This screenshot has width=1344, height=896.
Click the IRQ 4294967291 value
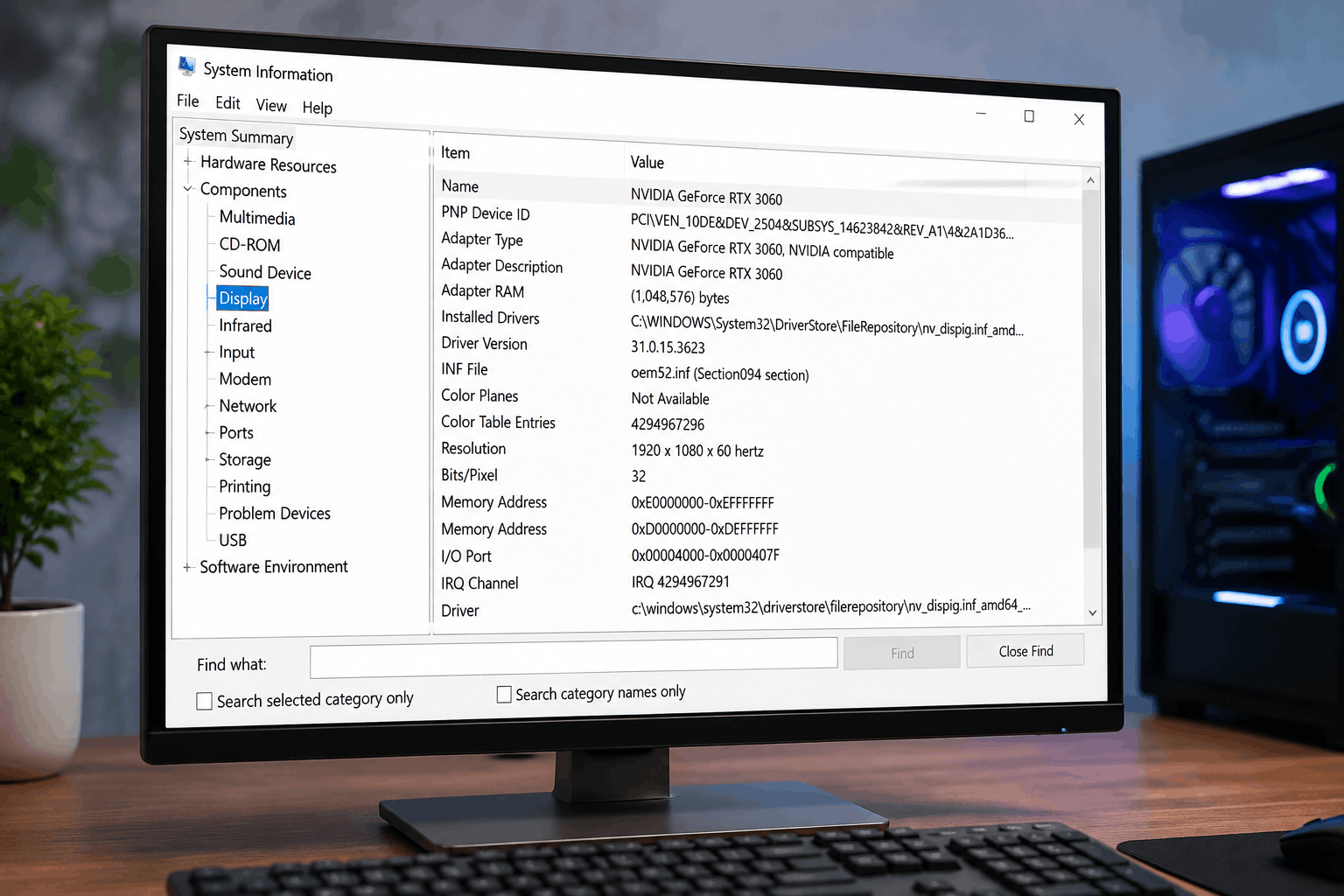pos(681,582)
